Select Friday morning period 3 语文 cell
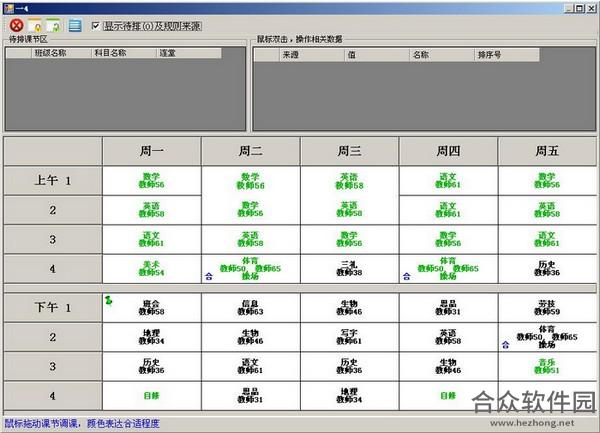The width and height of the screenshot is (600, 433). (547, 239)
